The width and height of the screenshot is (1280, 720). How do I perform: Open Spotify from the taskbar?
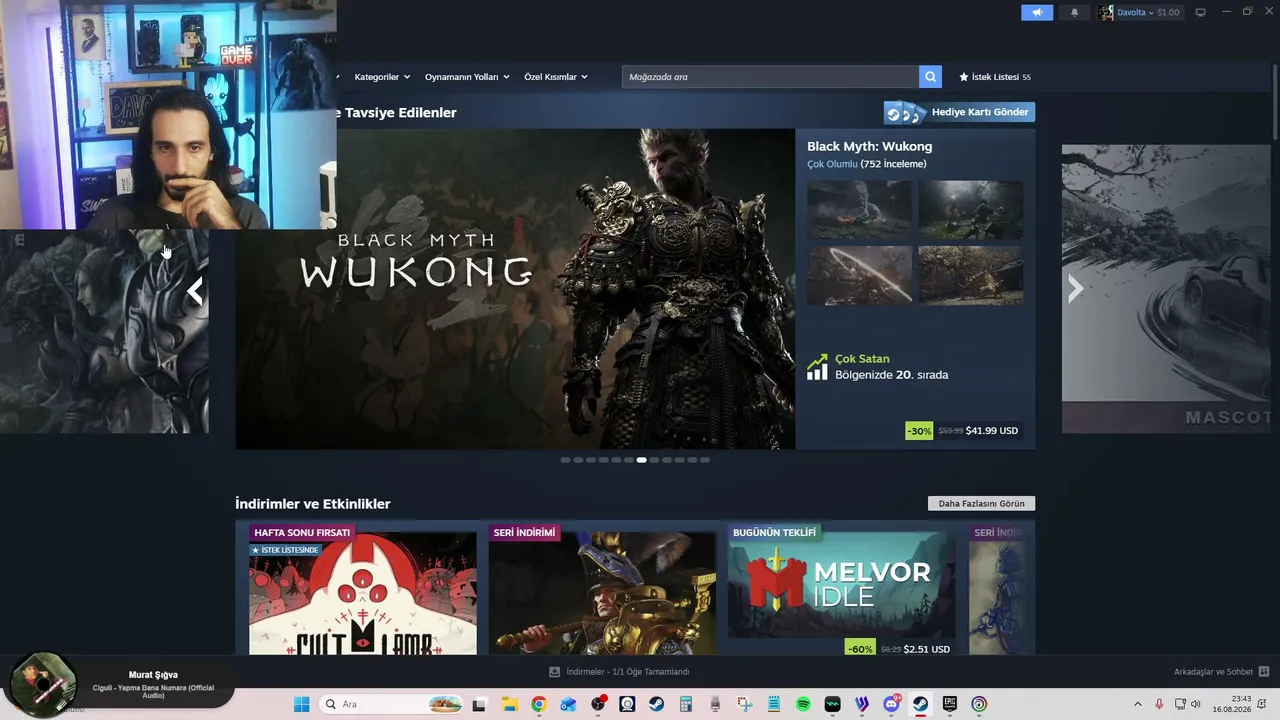[803, 704]
